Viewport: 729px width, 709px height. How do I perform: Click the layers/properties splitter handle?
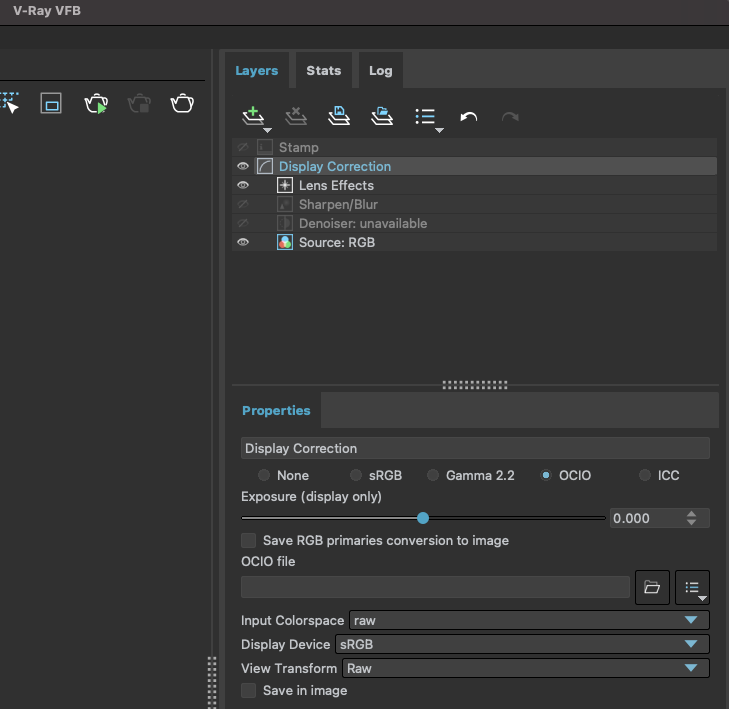tap(475, 385)
